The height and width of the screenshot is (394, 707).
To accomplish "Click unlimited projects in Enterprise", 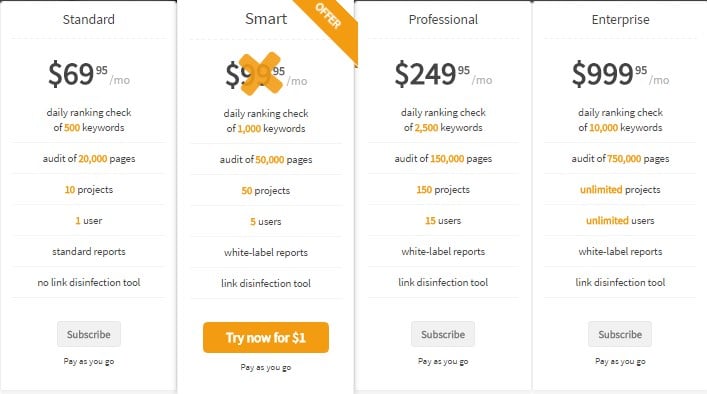I will point(620,190).
